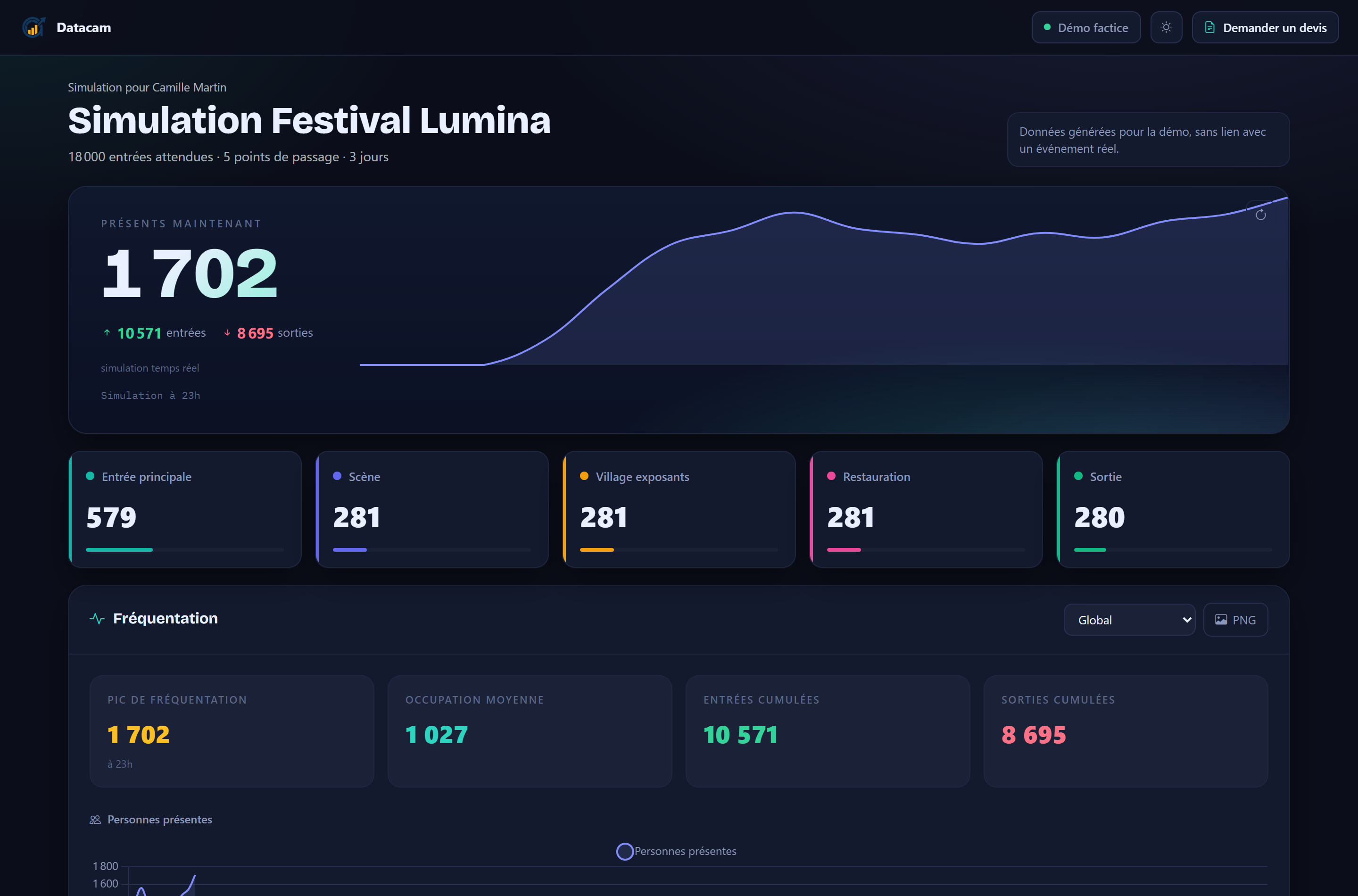The height and width of the screenshot is (896, 1358).
Task: Export the chart with PNG button
Action: (1235, 620)
